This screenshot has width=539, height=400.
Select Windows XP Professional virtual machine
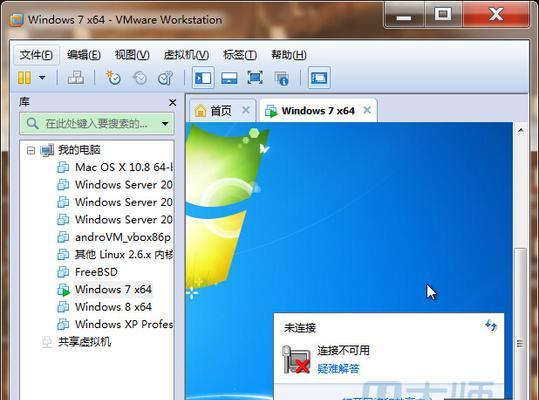[x=124, y=324]
